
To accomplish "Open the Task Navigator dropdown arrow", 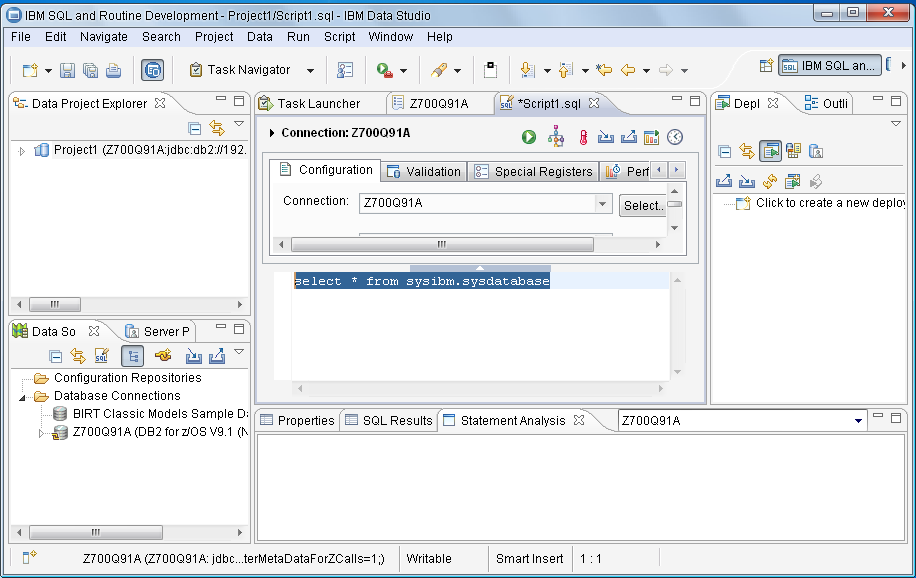I will [x=310, y=71].
